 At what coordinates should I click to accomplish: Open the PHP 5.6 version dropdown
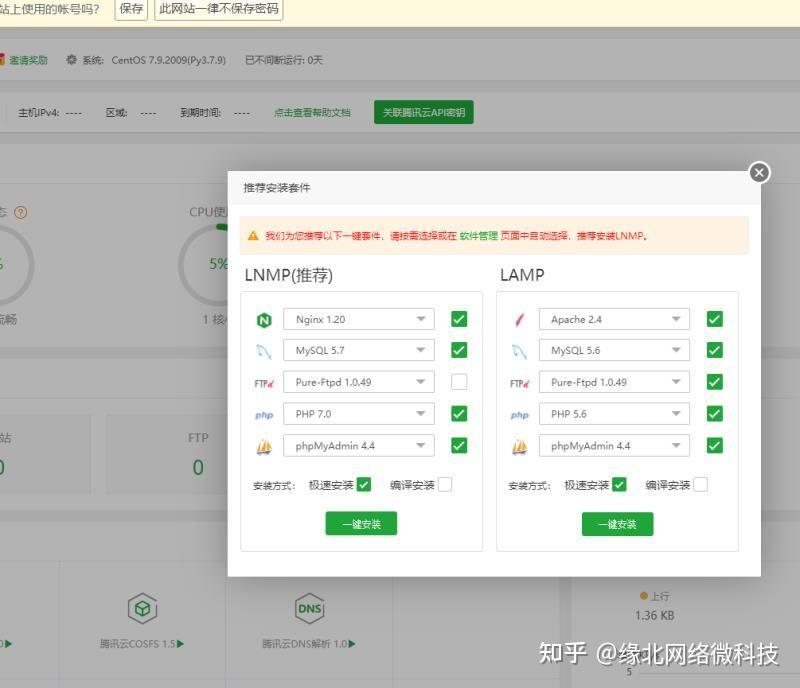pos(614,413)
